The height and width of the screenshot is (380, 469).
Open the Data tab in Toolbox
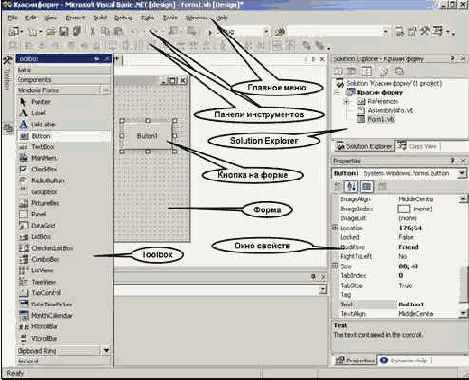click(x=63, y=70)
